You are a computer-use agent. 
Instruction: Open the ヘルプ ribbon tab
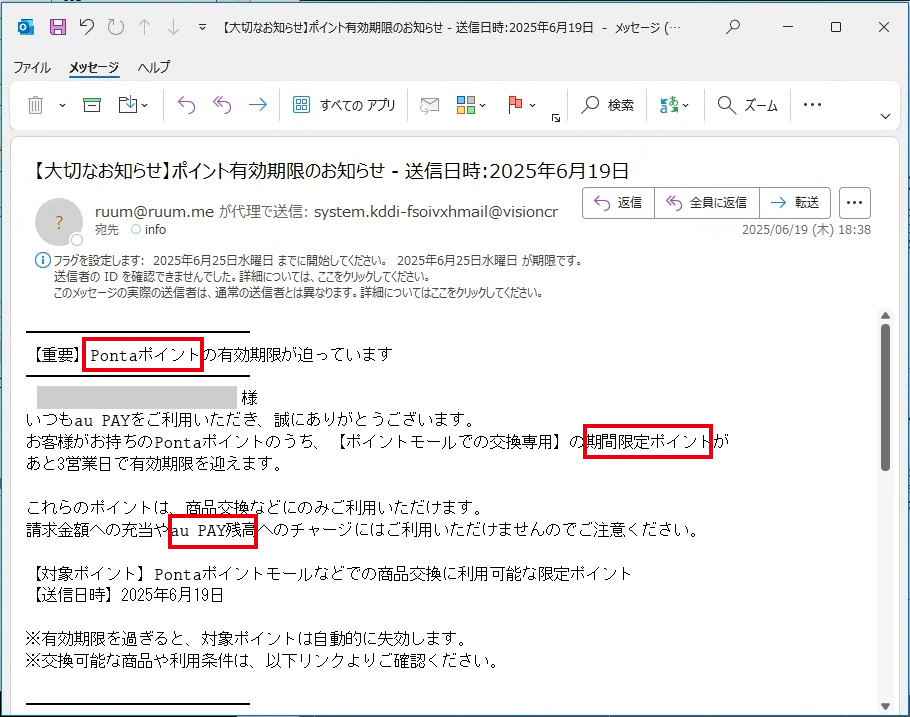154,67
